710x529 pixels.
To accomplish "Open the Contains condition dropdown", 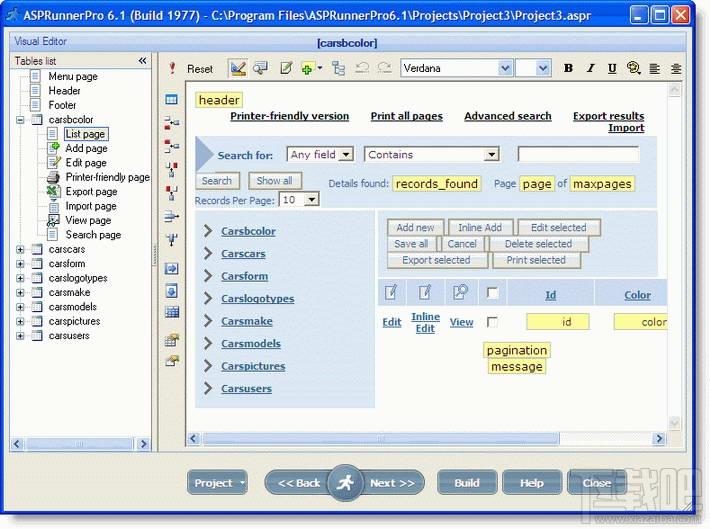I will click(x=491, y=155).
